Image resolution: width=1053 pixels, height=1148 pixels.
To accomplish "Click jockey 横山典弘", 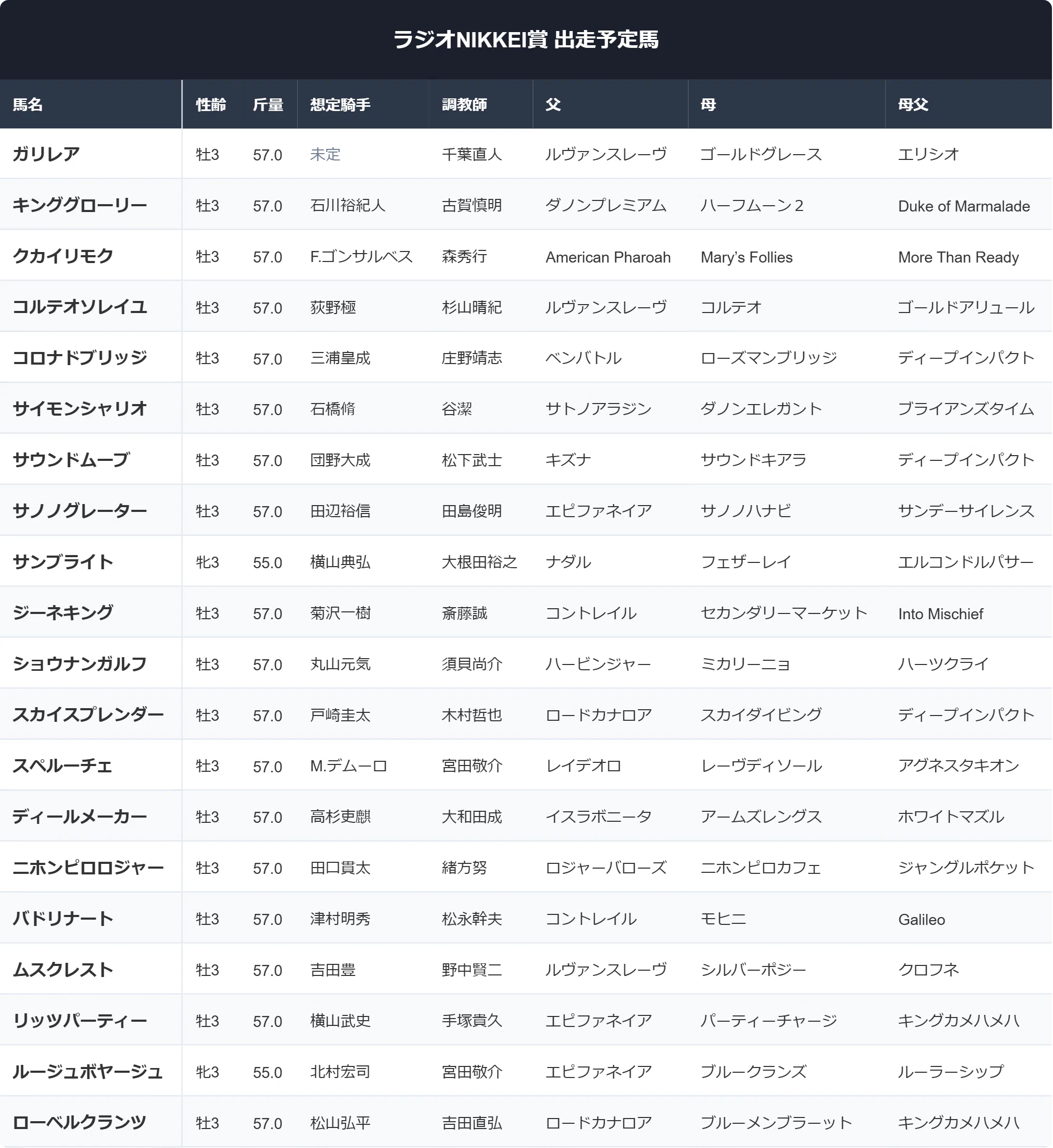I will [340, 562].
